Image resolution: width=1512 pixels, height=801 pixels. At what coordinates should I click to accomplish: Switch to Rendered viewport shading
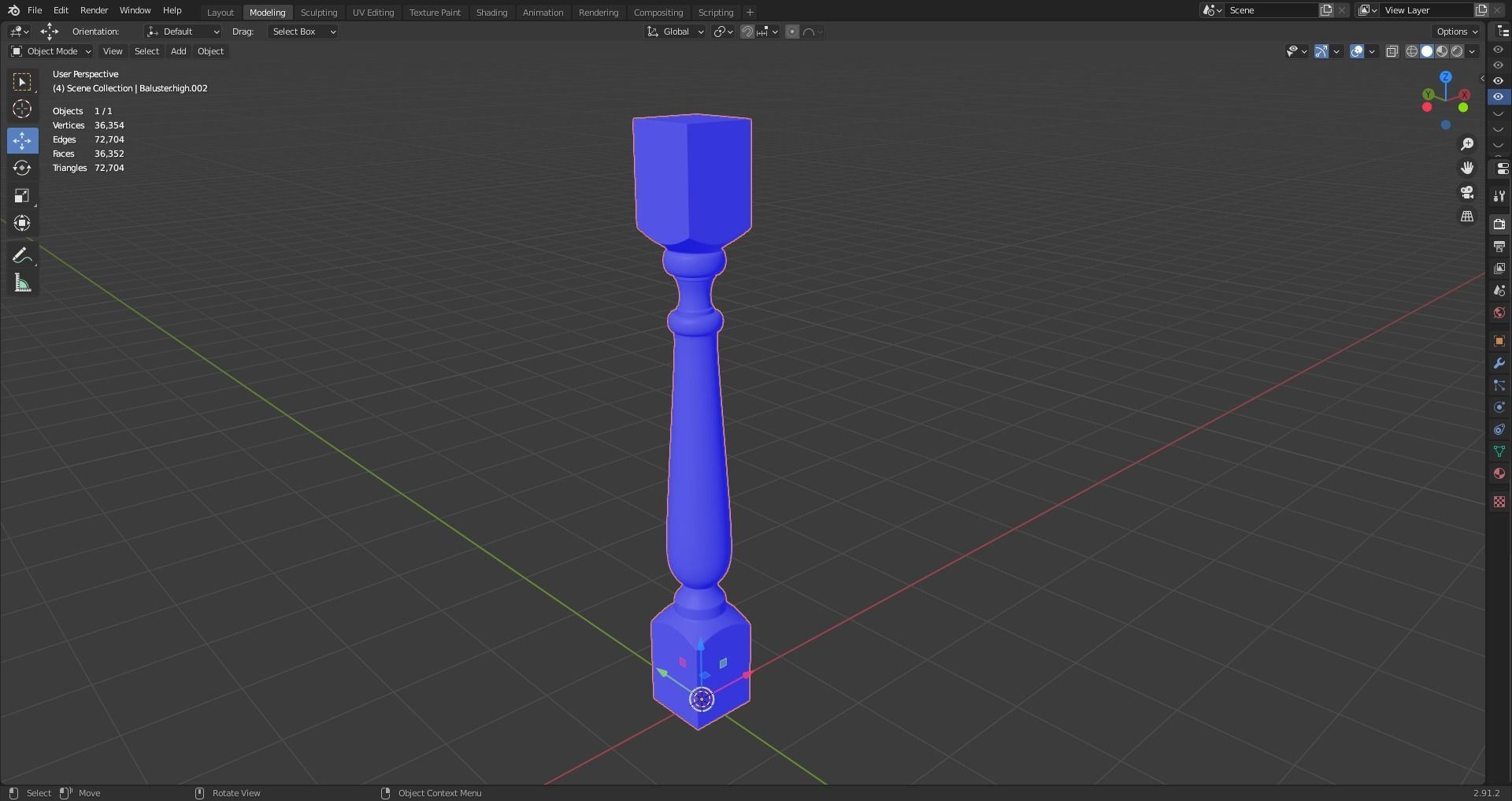click(1457, 51)
